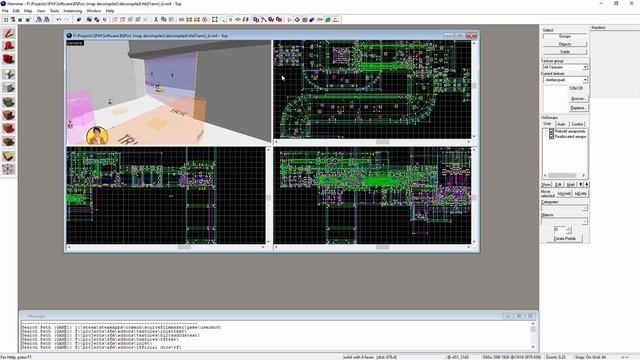
Task: Click the prefab number stepper arrows
Action: pos(569,230)
